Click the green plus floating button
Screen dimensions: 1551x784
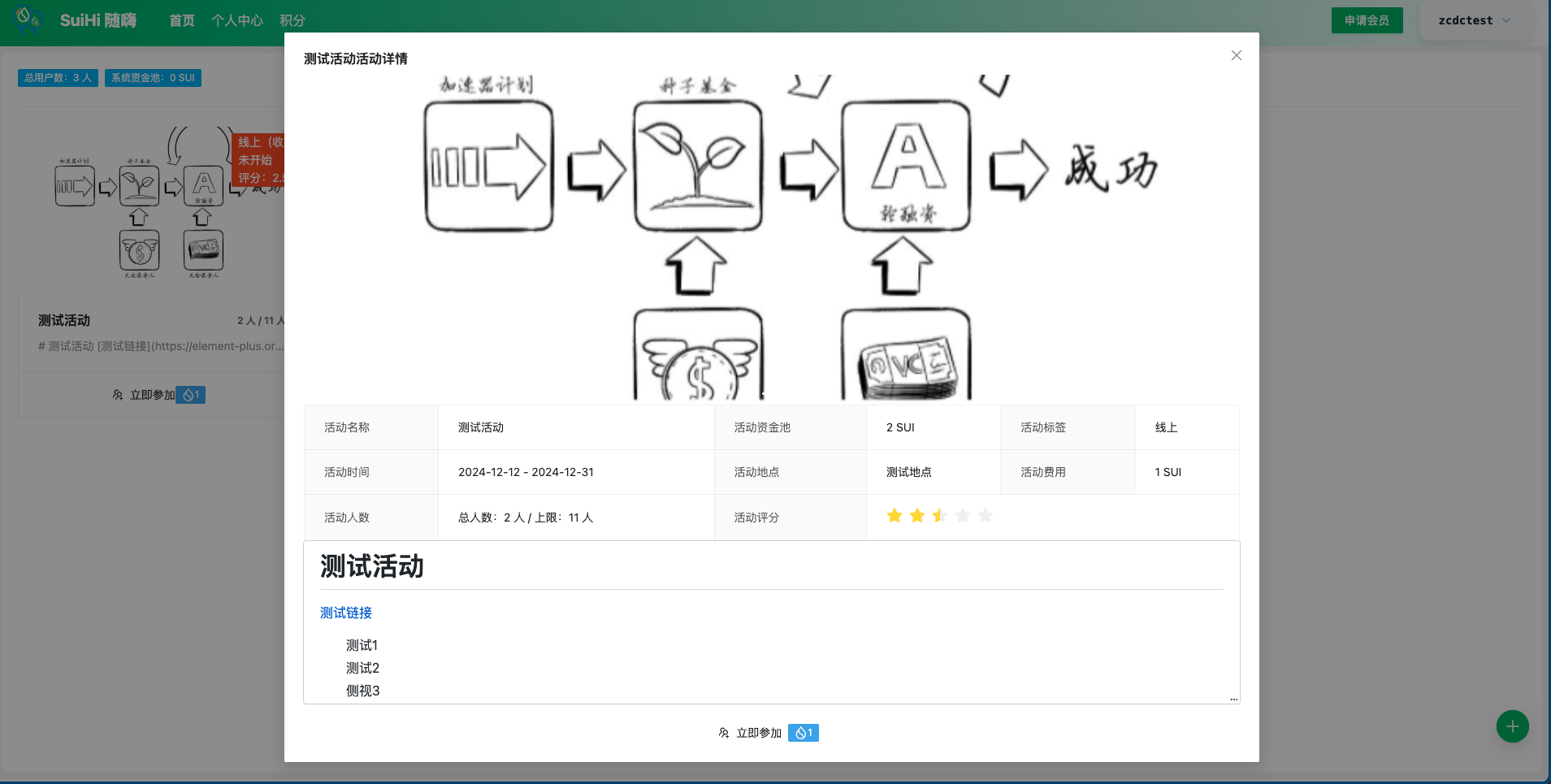[x=1512, y=726]
